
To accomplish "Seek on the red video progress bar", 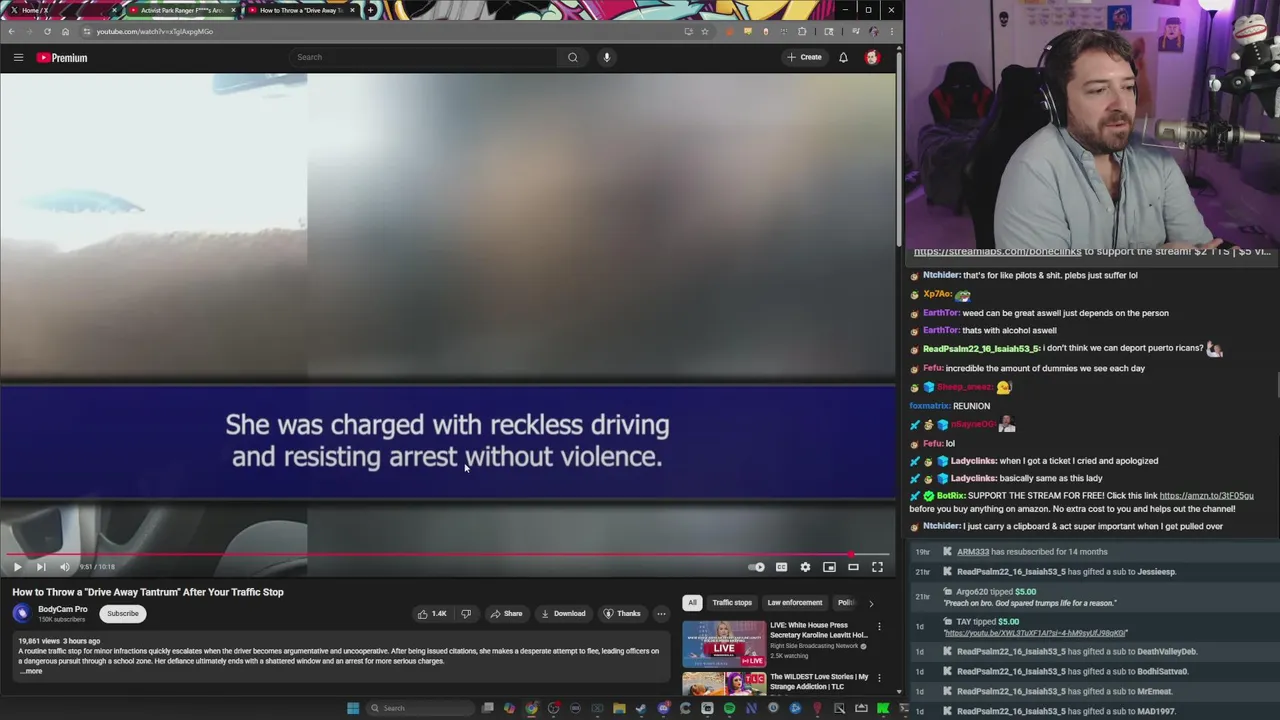I will pos(447,554).
